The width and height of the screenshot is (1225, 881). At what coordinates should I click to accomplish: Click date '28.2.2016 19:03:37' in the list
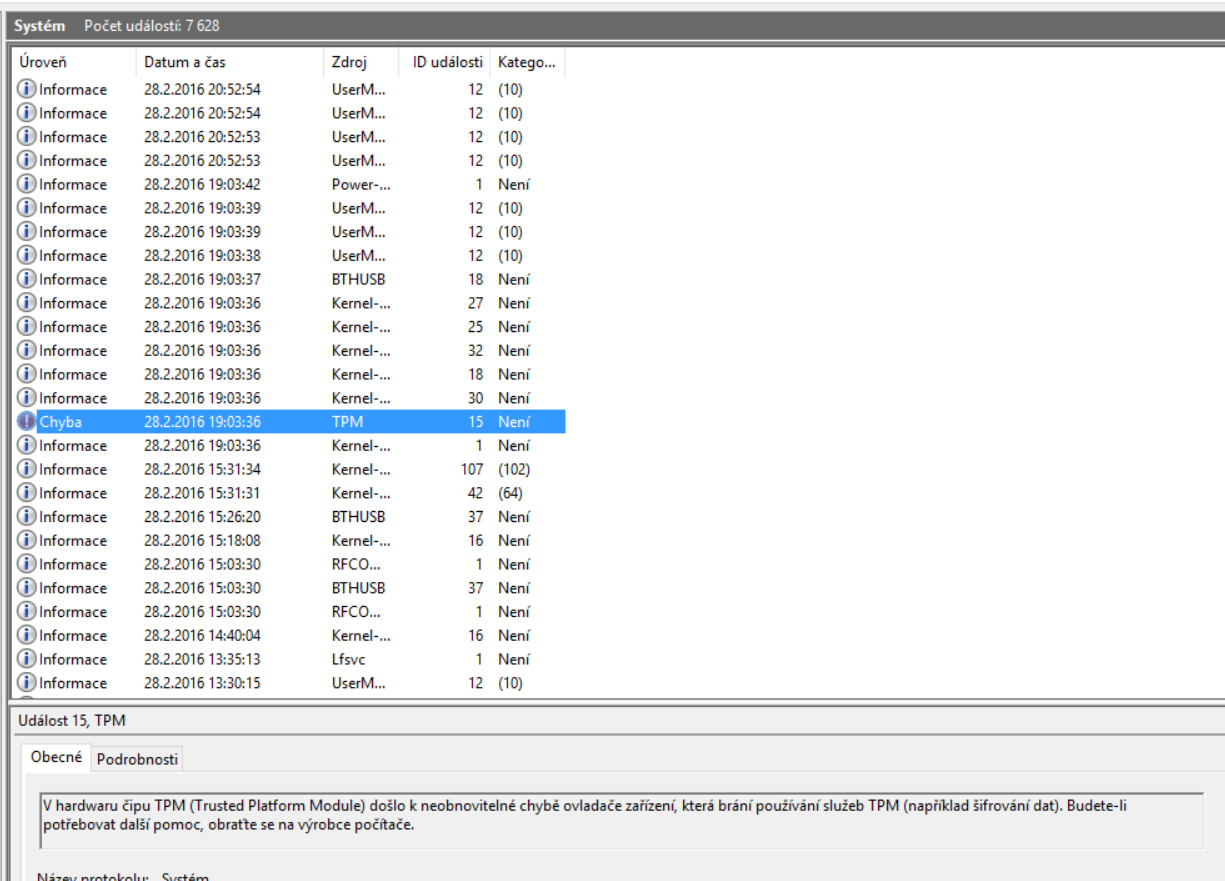tap(202, 280)
